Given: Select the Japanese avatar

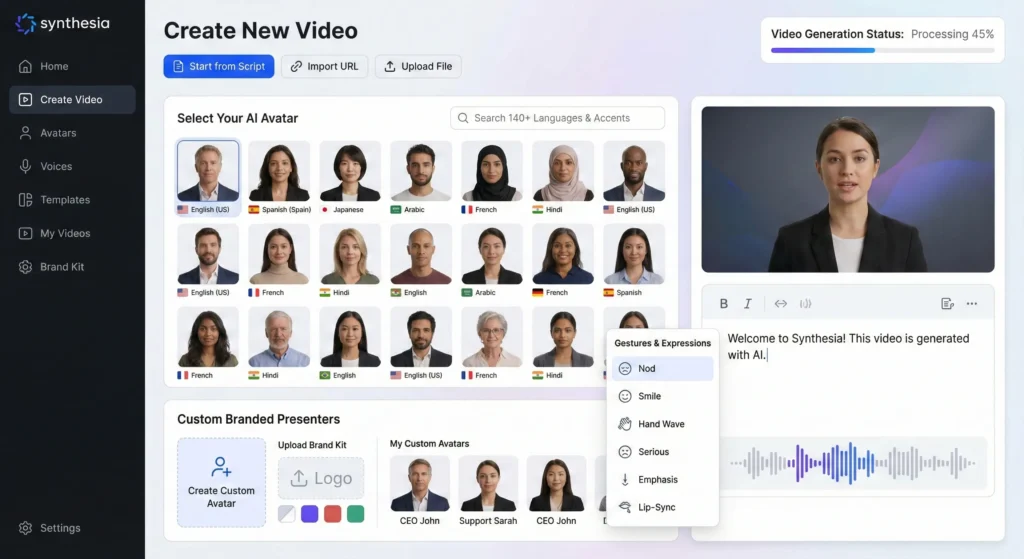Looking at the screenshot, I should [350, 177].
